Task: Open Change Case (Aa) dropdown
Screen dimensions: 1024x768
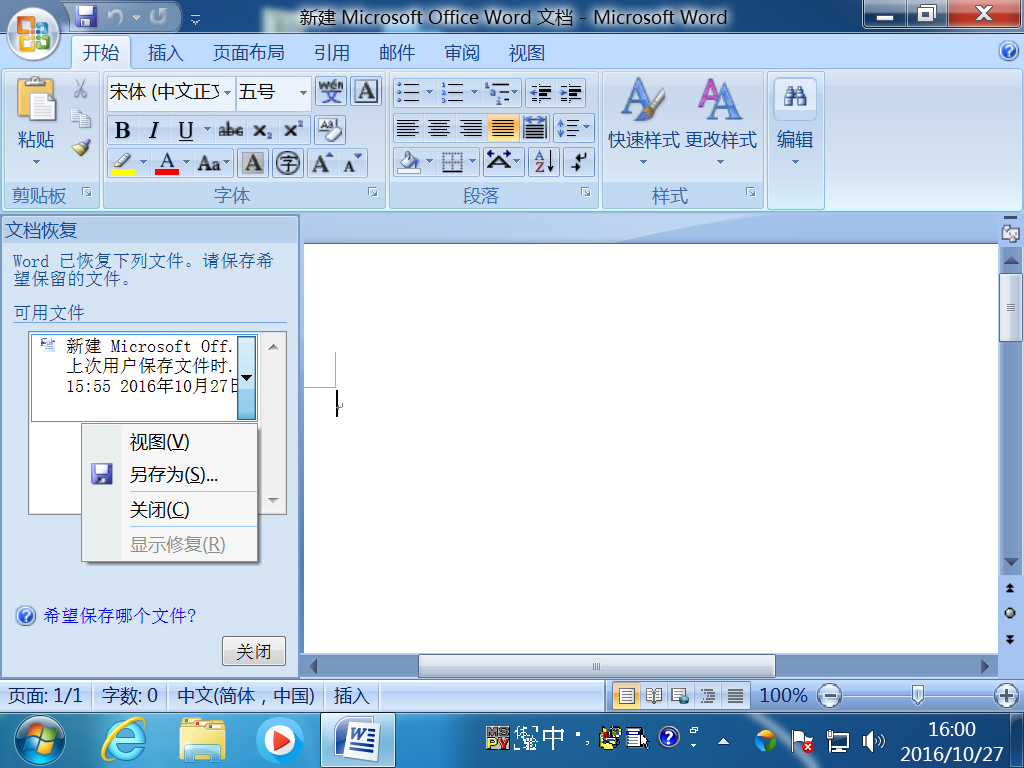Action: [x=214, y=163]
